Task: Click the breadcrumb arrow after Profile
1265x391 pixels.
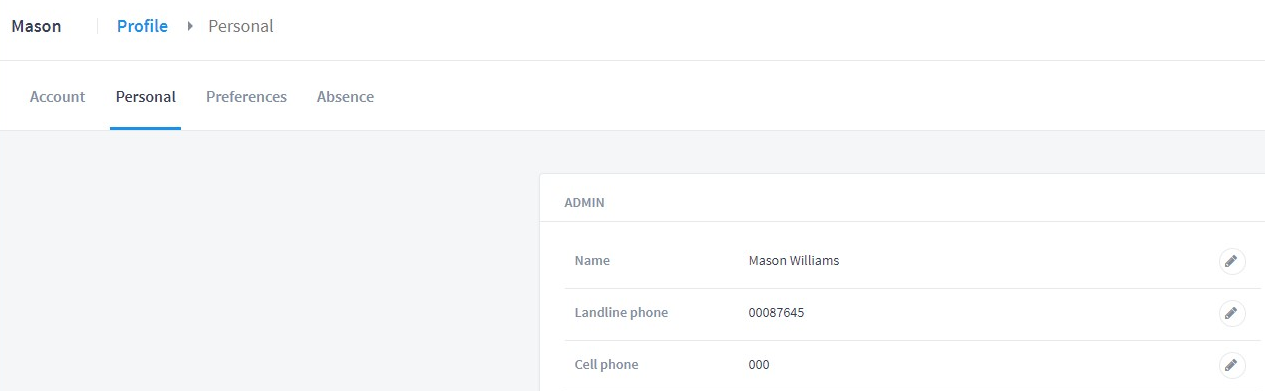Action: [x=189, y=26]
